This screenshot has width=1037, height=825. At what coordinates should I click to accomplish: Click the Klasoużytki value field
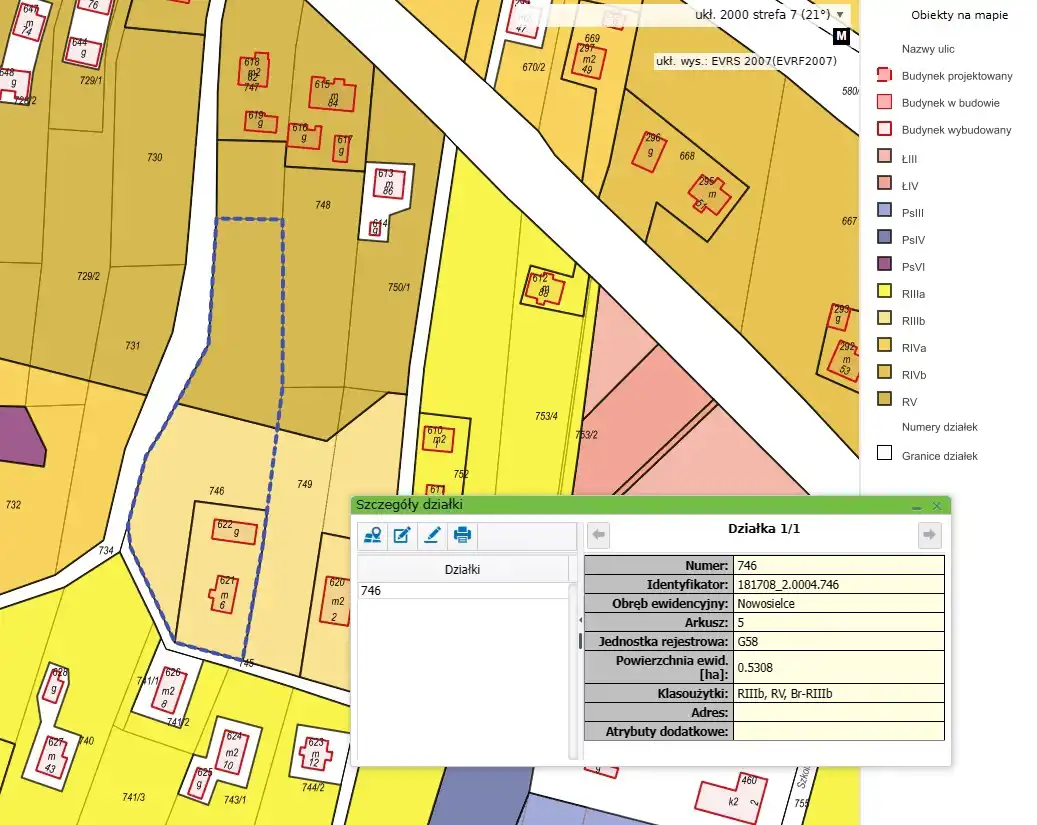[839, 694]
